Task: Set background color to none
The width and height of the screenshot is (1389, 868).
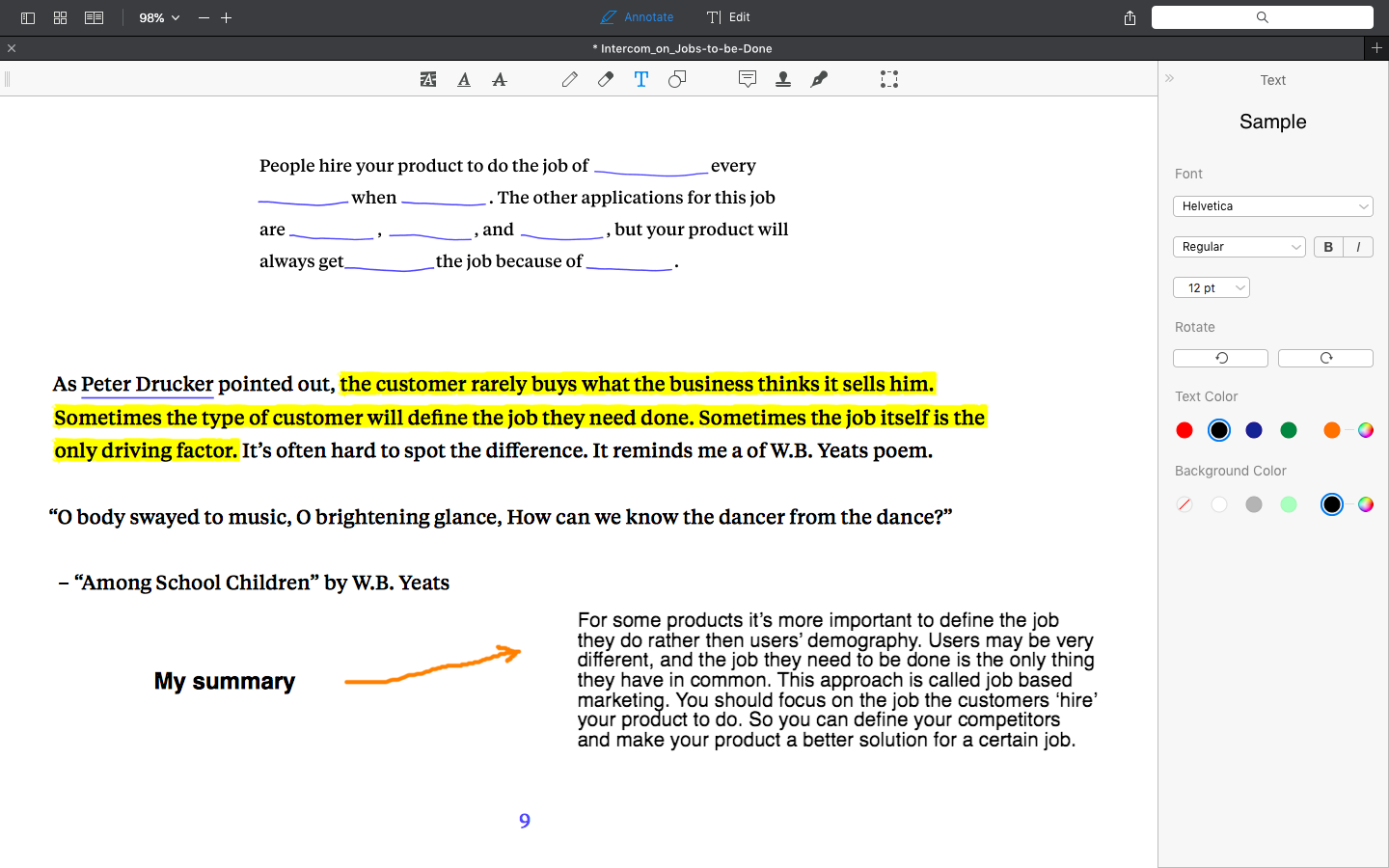Action: coord(1185,504)
